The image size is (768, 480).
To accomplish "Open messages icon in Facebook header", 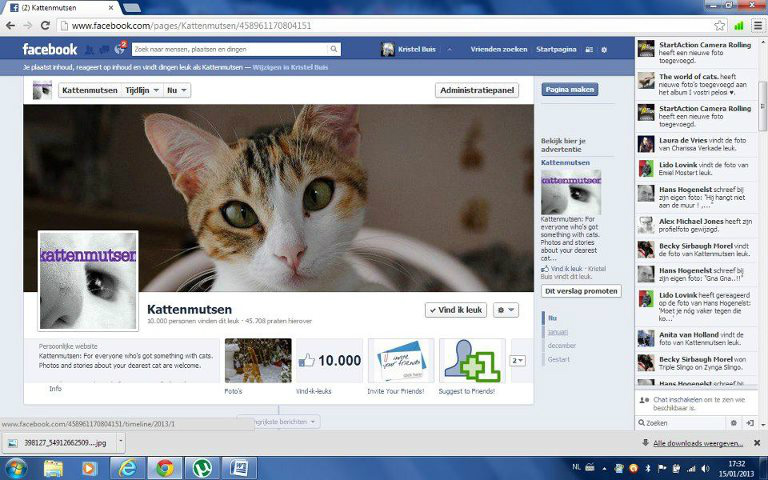I will coord(104,49).
